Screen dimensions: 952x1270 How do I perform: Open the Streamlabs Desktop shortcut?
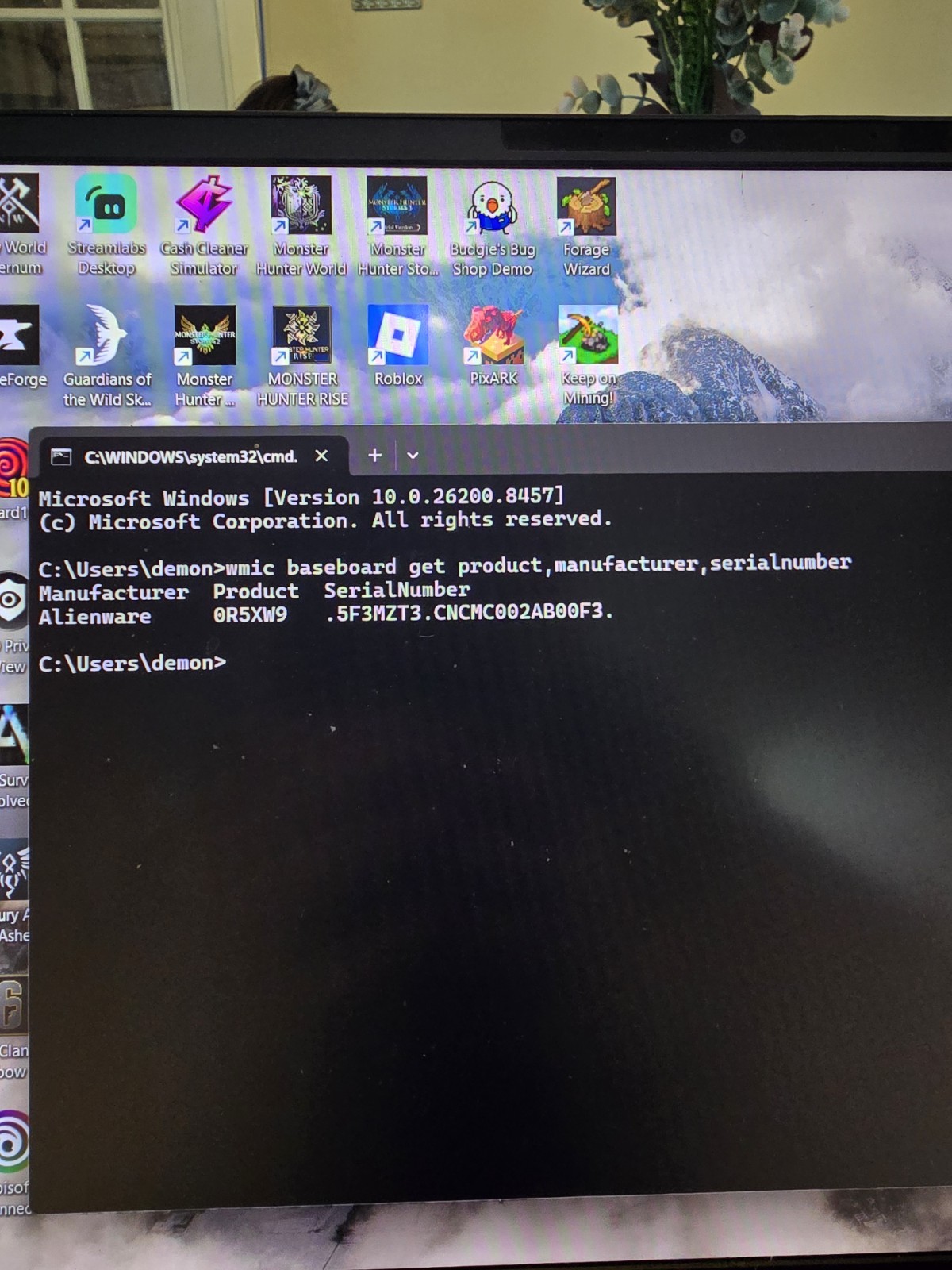(x=106, y=224)
